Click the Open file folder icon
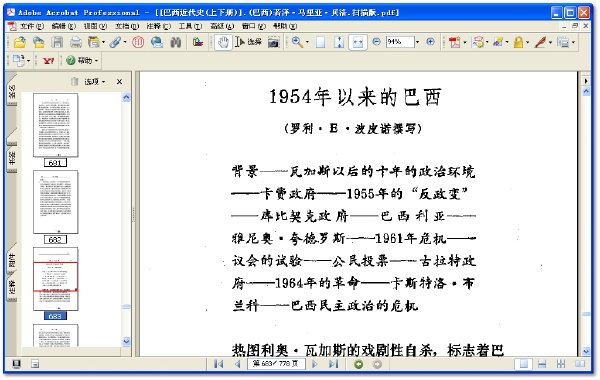 pyautogui.click(x=20, y=42)
